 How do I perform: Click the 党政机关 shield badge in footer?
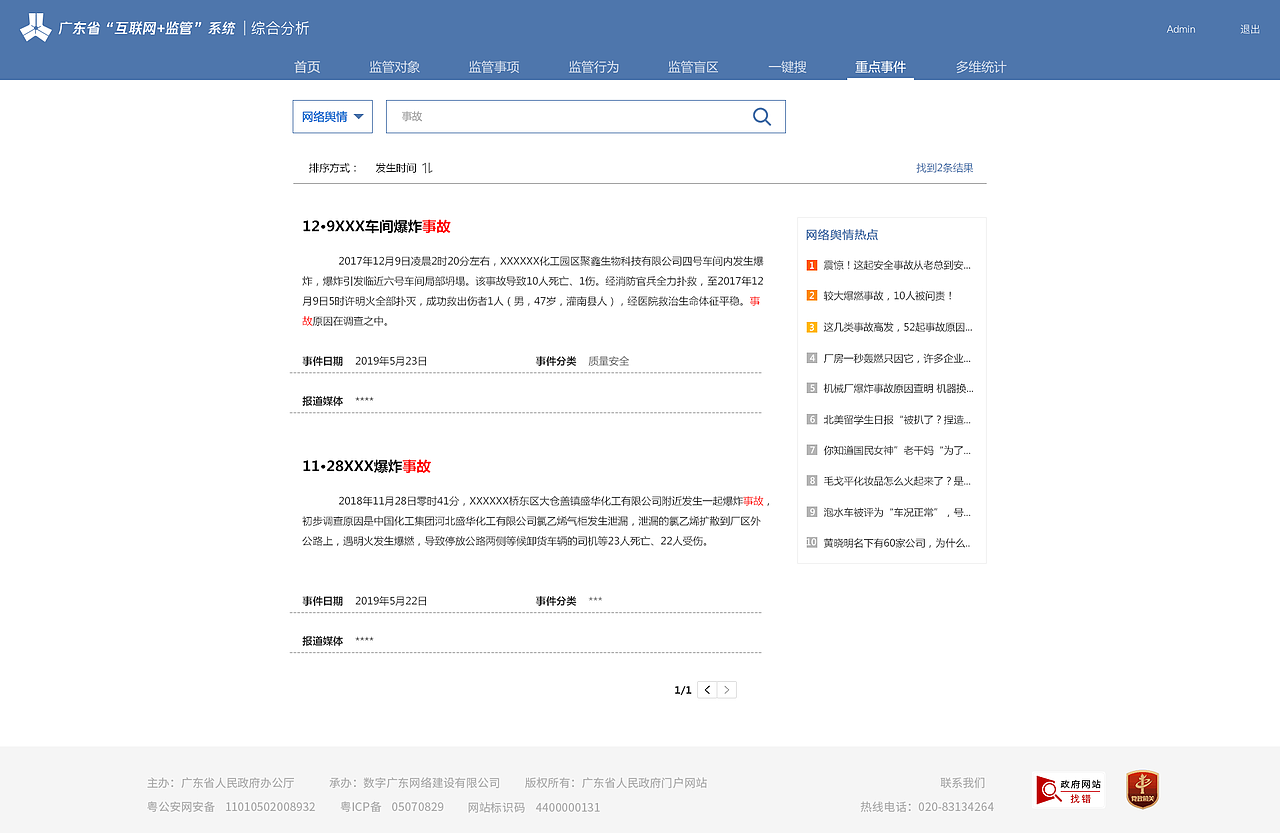[x=1142, y=789]
